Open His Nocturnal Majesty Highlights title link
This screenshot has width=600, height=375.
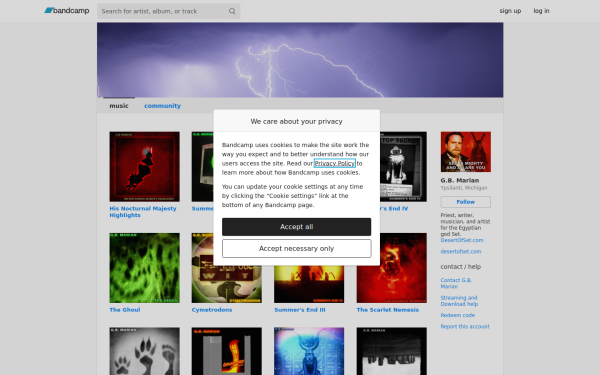(143, 212)
